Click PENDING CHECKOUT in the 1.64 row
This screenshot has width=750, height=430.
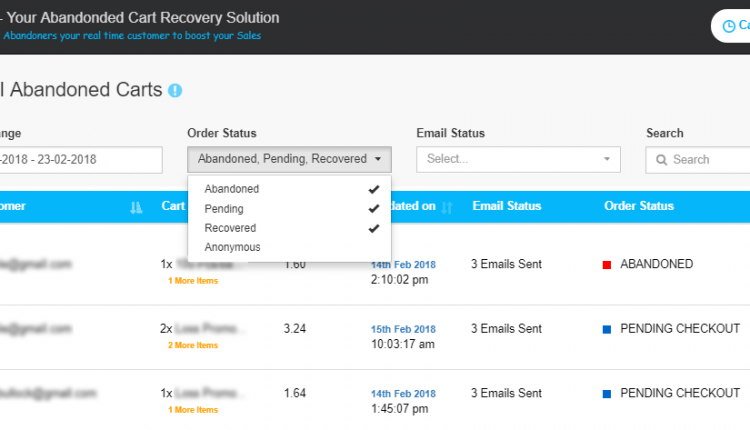coord(680,393)
